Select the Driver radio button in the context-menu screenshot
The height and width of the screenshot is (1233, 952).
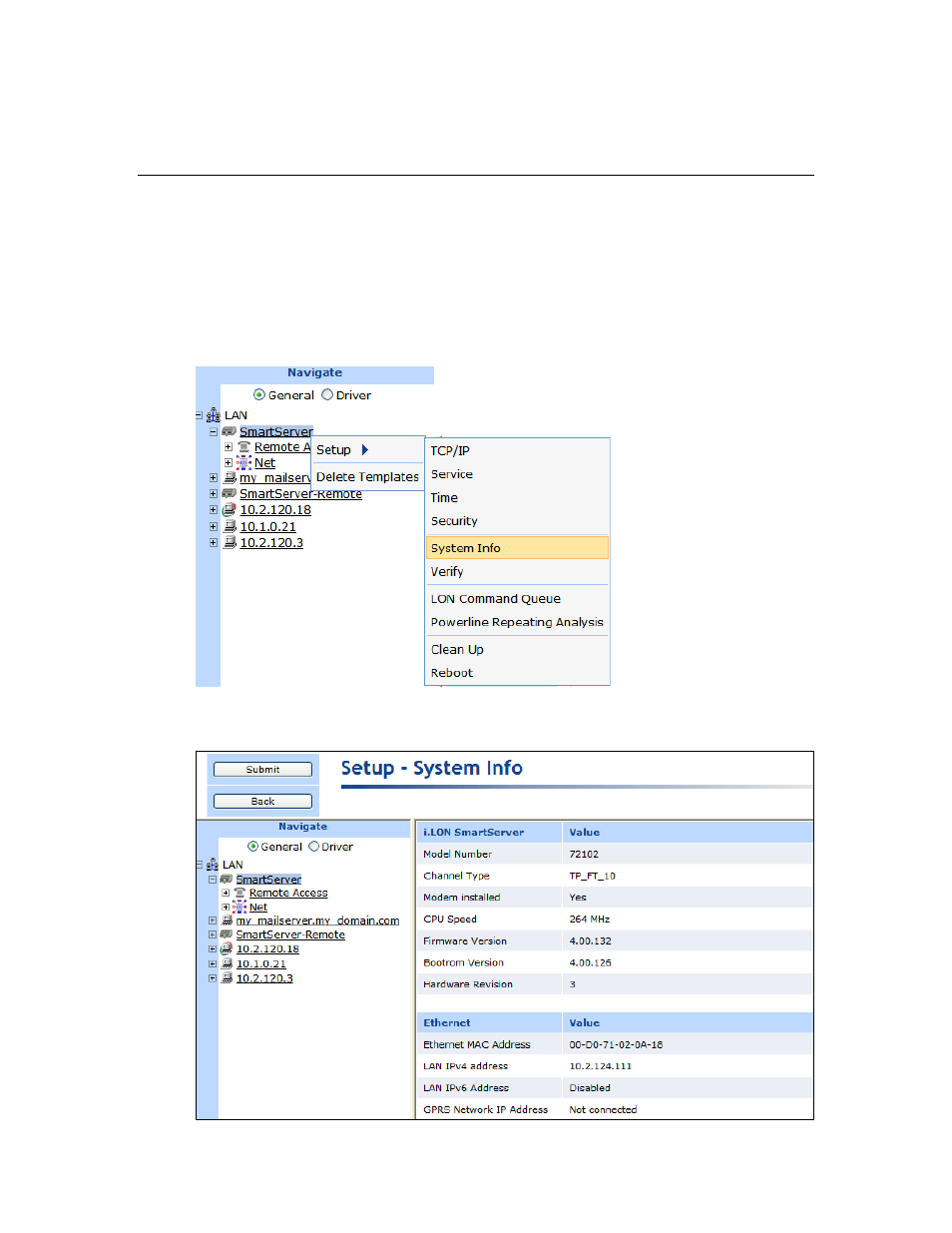tap(327, 395)
